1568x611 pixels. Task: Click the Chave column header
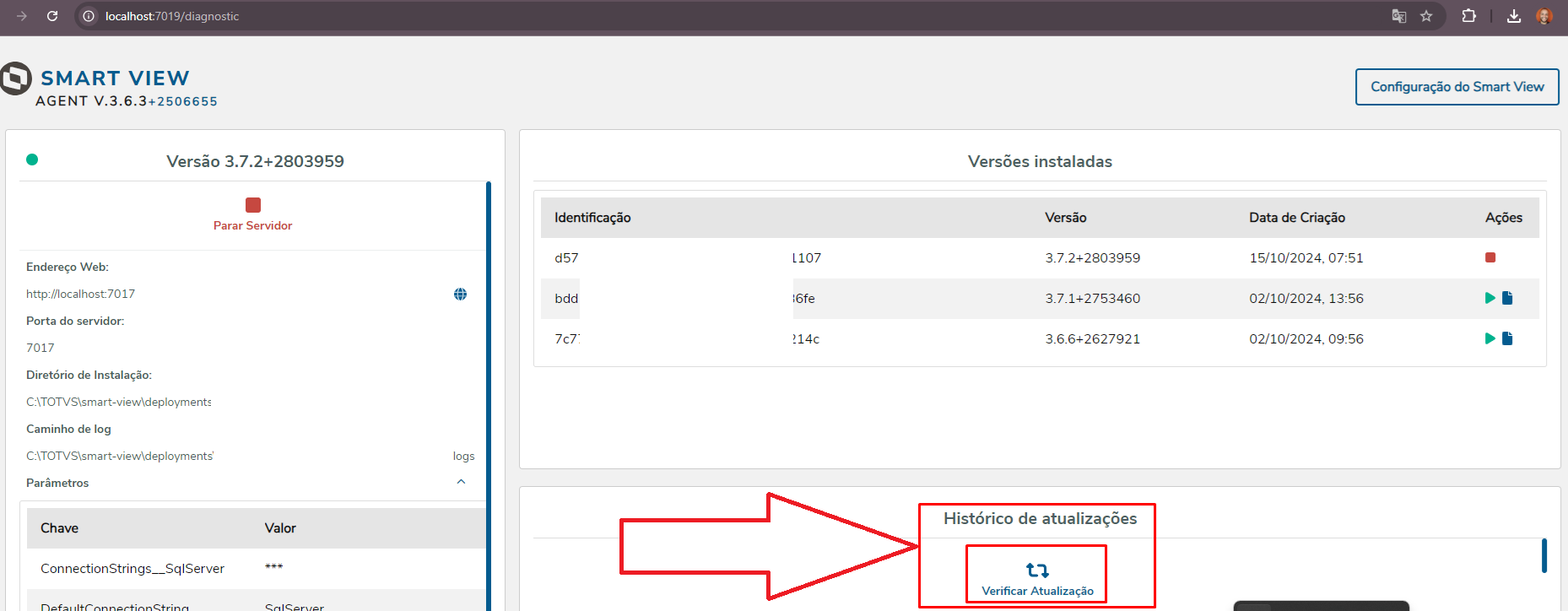59,528
